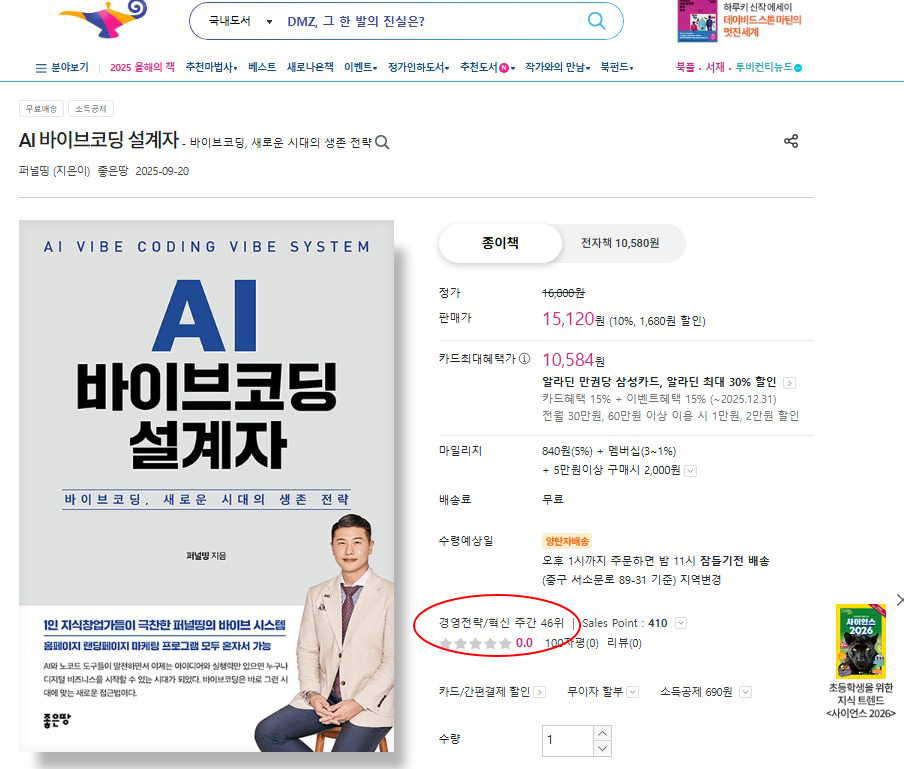The height and width of the screenshot is (769, 904).
Task: Expand the Sales Point details arrow
Action: [681, 623]
